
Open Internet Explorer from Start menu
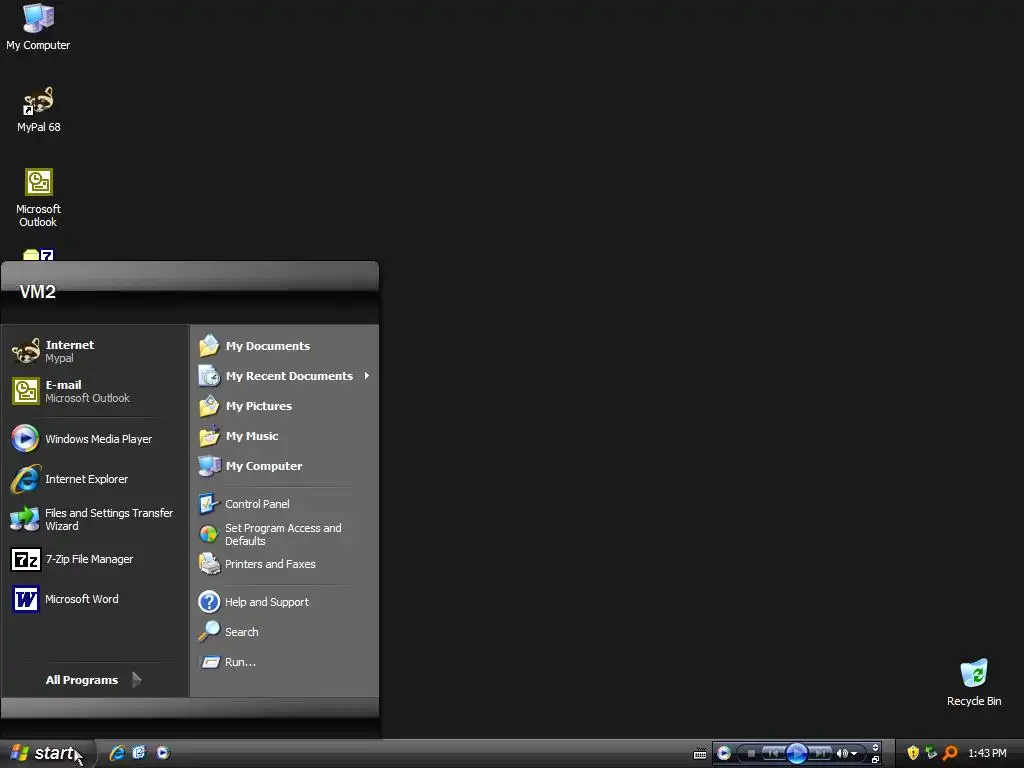tap(95, 479)
